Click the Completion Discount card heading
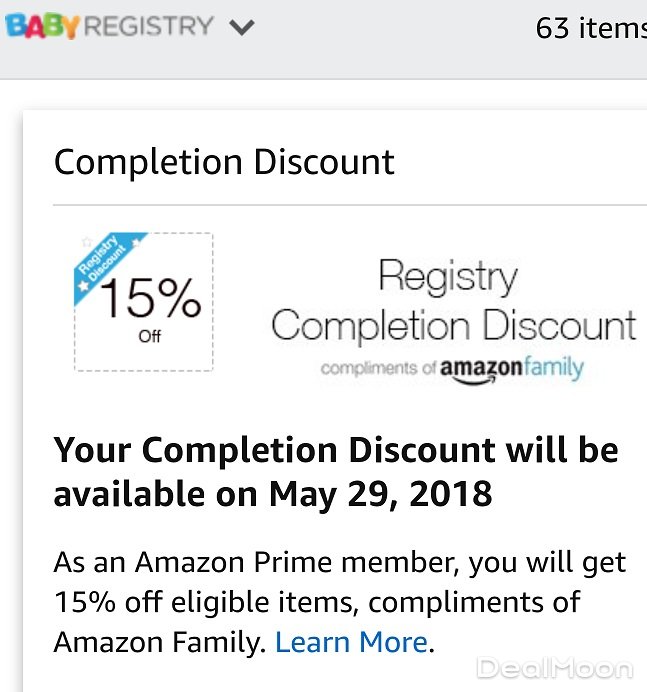This screenshot has height=692, width=647. click(x=224, y=162)
